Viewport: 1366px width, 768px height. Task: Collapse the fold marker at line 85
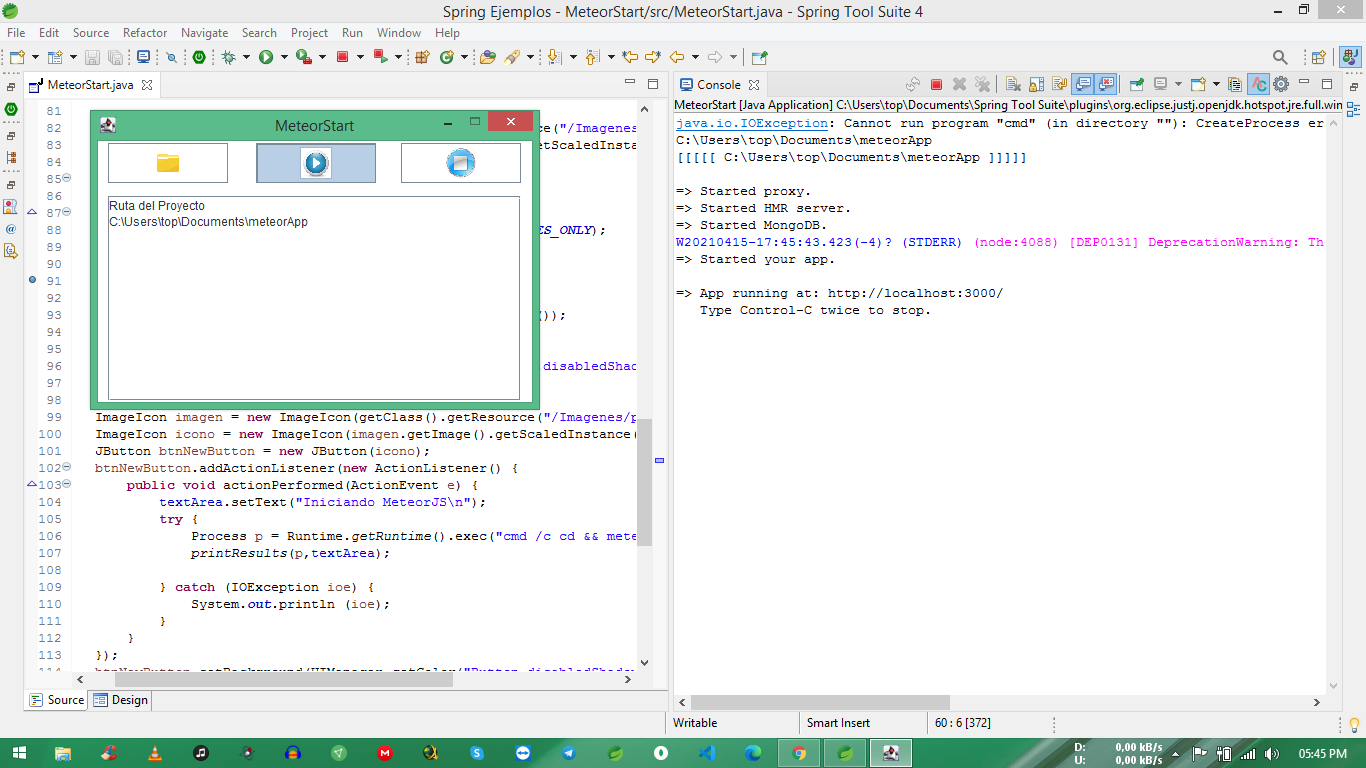tap(67, 179)
